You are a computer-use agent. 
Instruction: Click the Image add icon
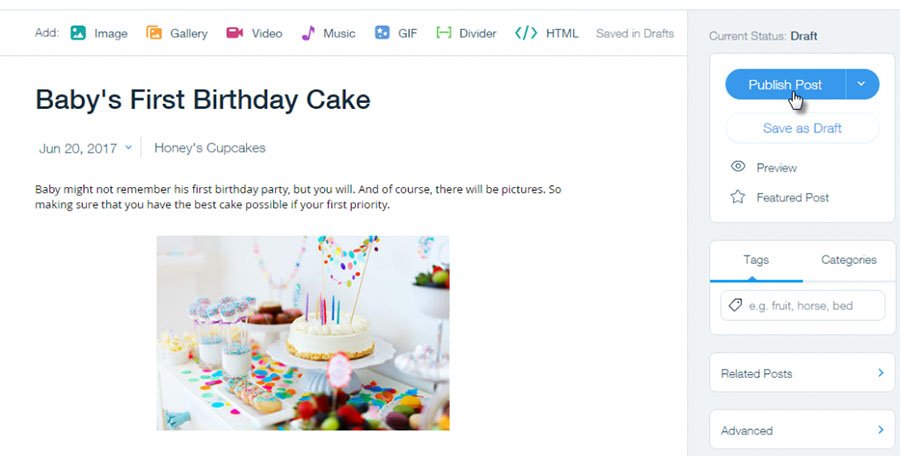click(78, 33)
